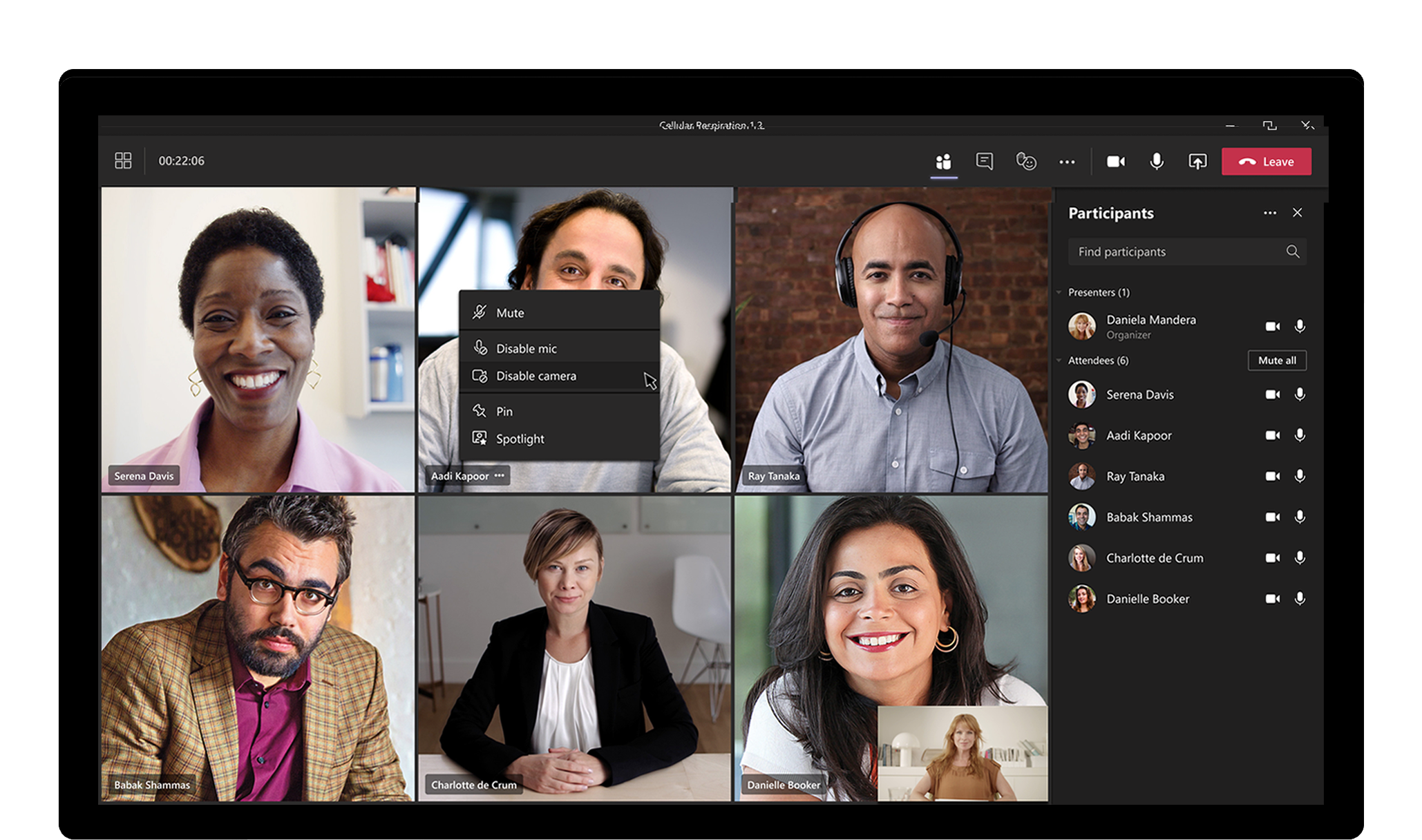Select Disable camera from context menu

tap(535, 376)
